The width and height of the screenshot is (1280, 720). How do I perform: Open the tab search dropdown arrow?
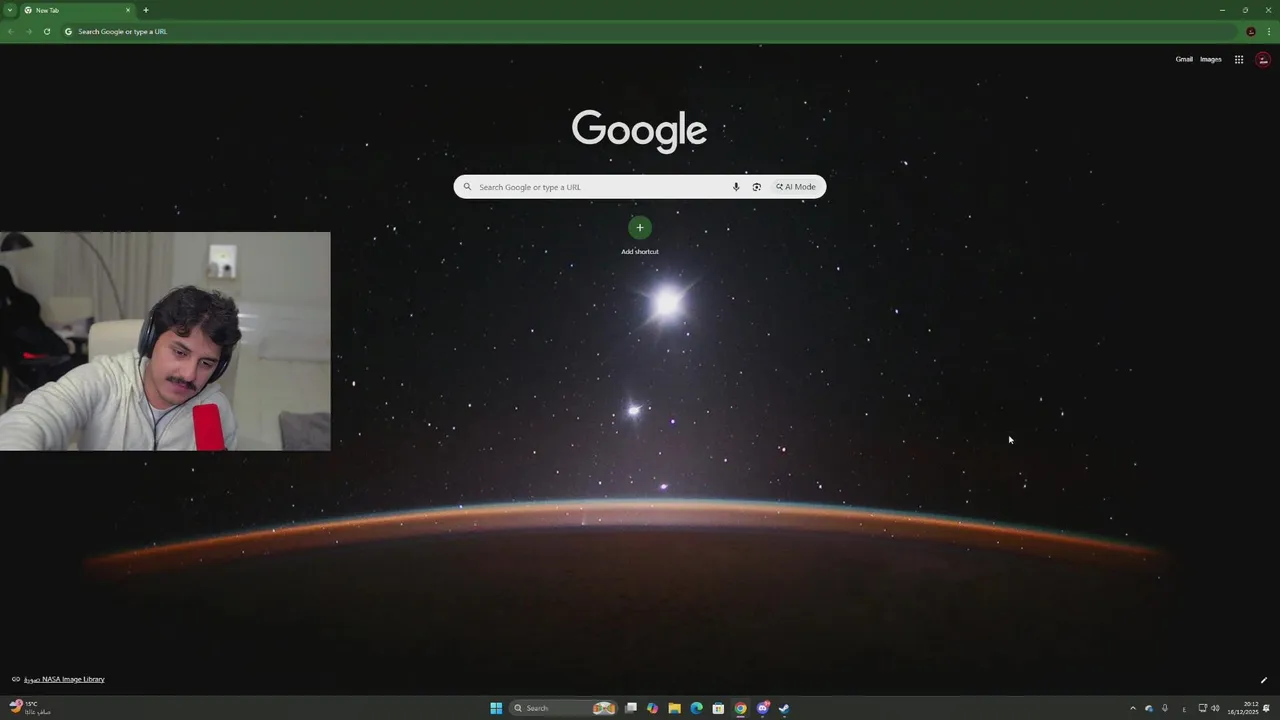coord(9,10)
